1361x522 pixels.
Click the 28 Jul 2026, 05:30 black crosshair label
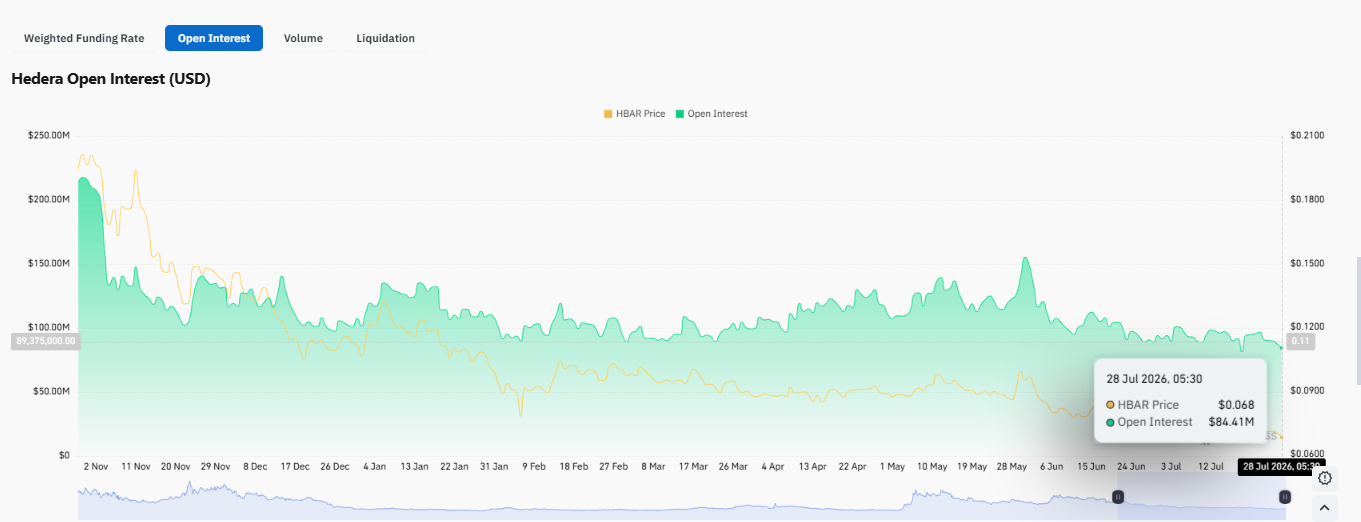click(x=1281, y=467)
